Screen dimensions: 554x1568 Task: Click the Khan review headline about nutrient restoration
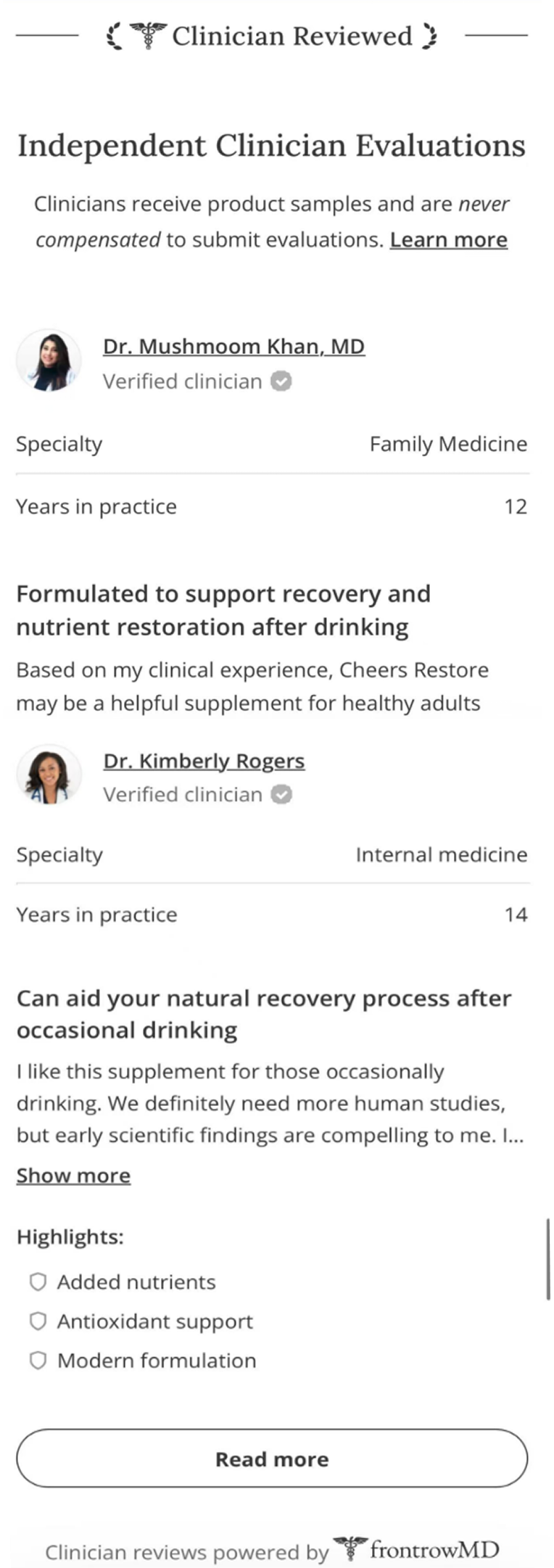[223, 610]
